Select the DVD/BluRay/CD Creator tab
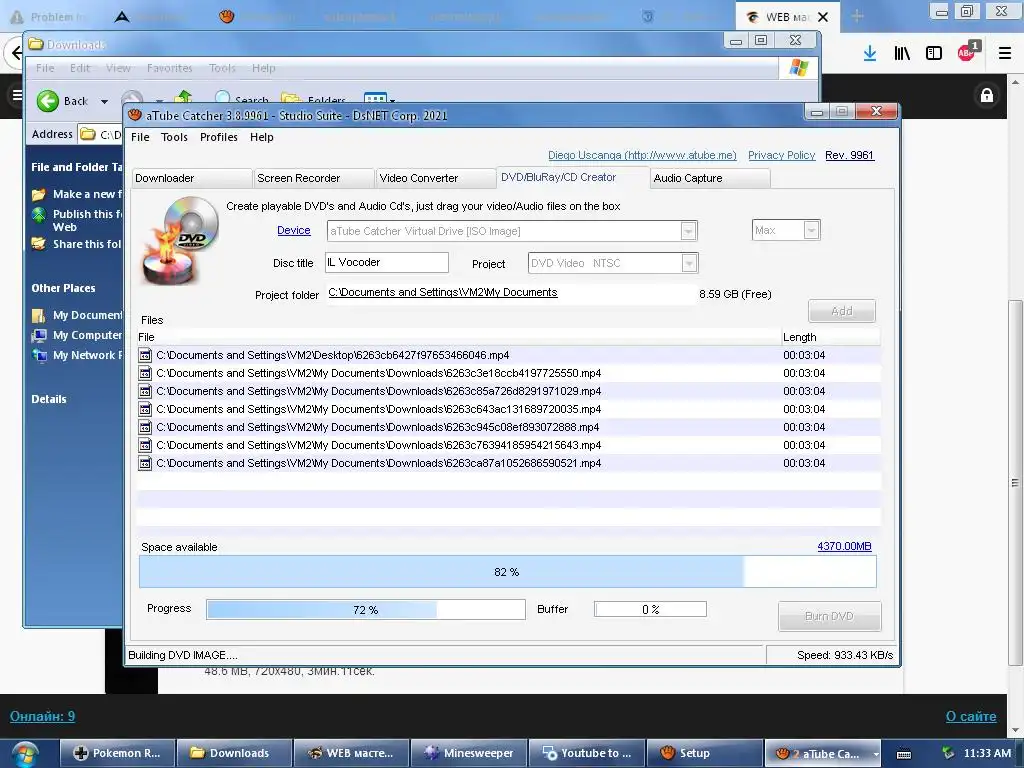The width and height of the screenshot is (1024, 768). coord(573,177)
